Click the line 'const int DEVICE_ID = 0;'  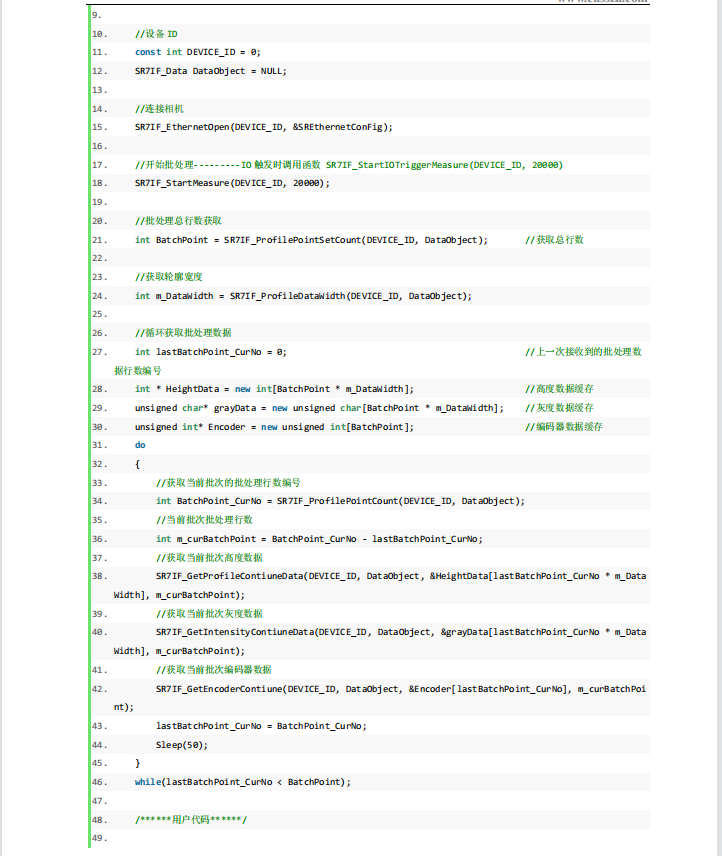(x=198, y=52)
